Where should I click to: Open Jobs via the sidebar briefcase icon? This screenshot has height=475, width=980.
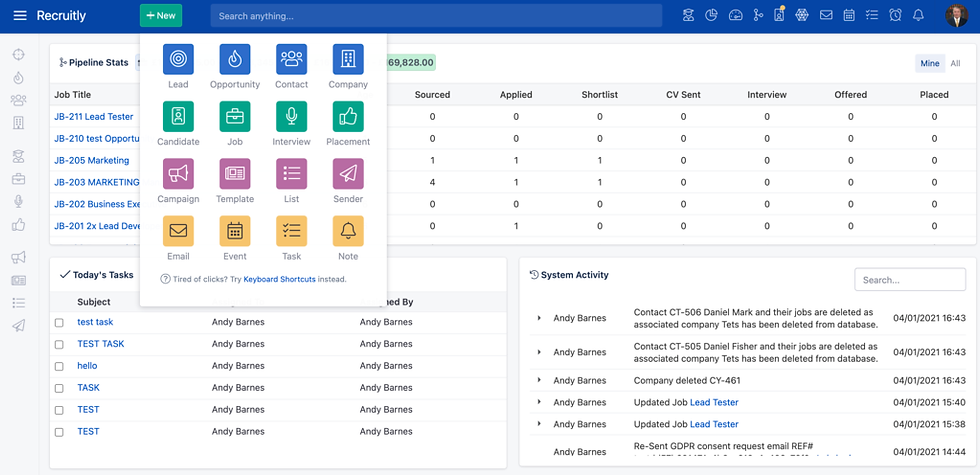[x=19, y=179]
